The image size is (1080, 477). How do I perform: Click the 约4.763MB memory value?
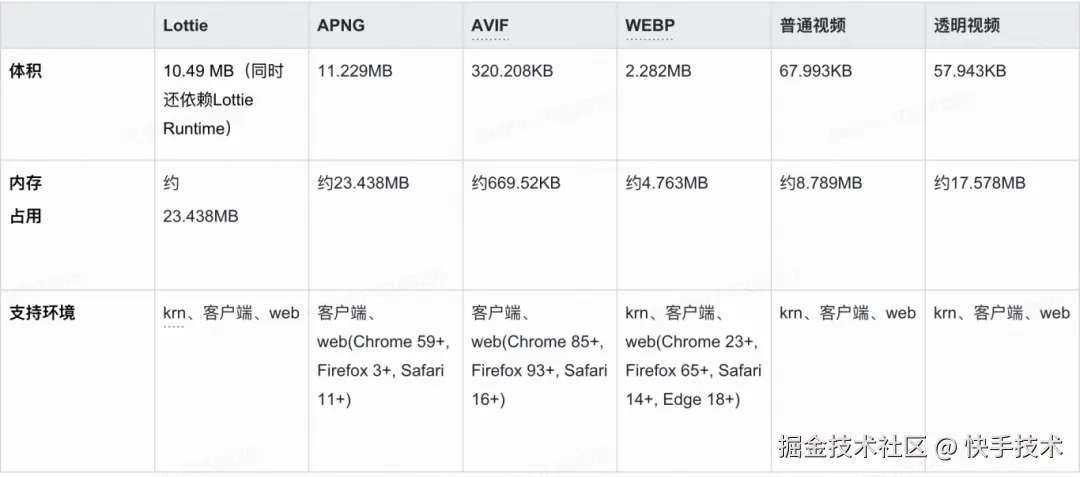666,184
